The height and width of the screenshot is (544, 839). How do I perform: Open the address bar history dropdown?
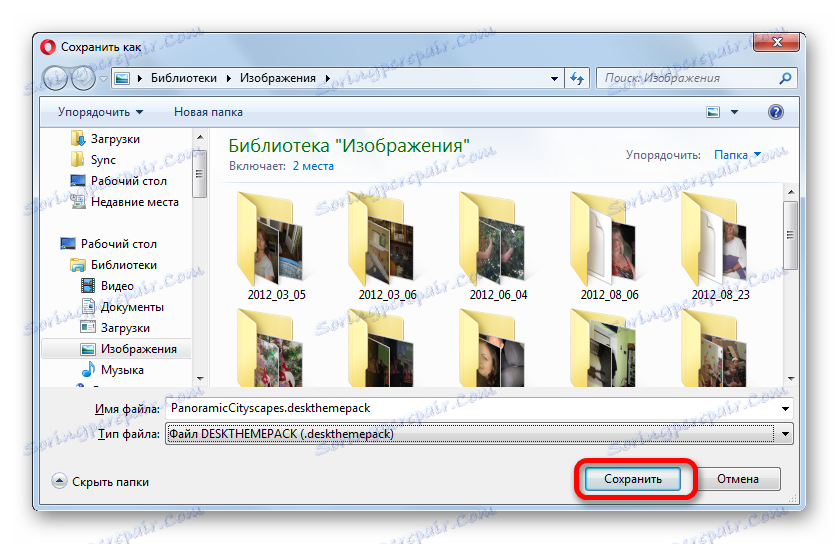[x=554, y=79]
